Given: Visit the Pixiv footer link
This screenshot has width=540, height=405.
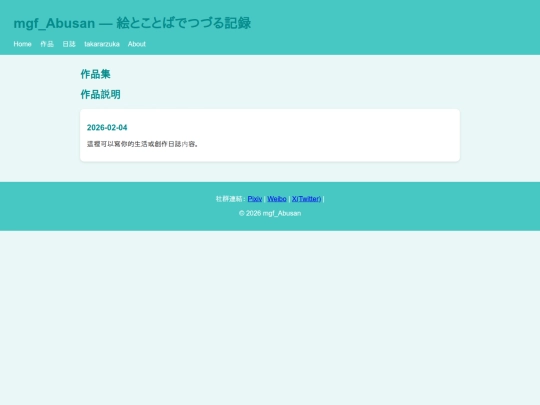Looking at the screenshot, I should click(x=255, y=199).
